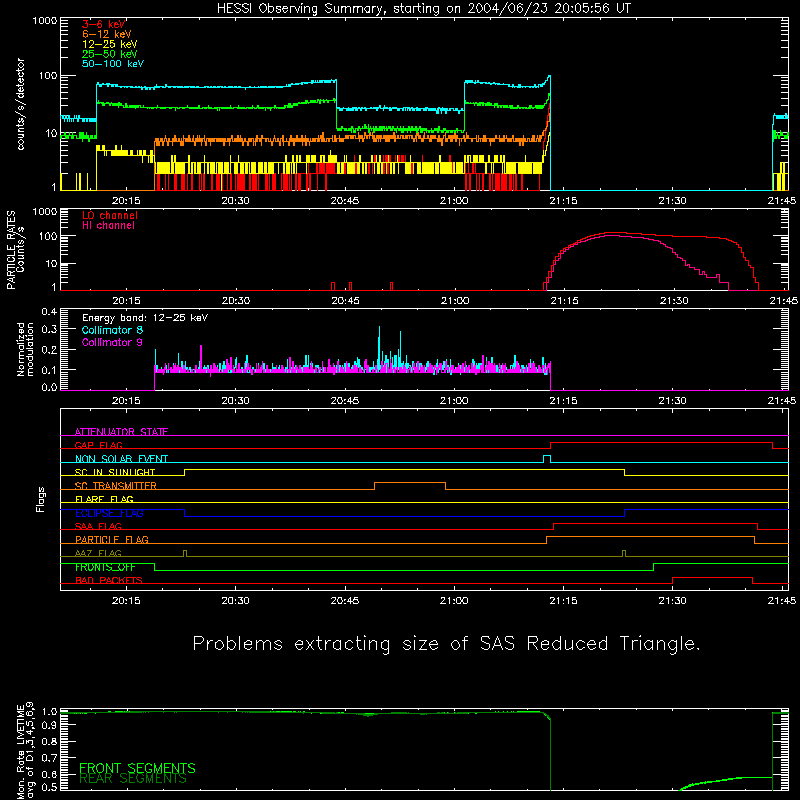
Task: Click the 21:00 tick label under modulation plot
Action: tap(454, 401)
